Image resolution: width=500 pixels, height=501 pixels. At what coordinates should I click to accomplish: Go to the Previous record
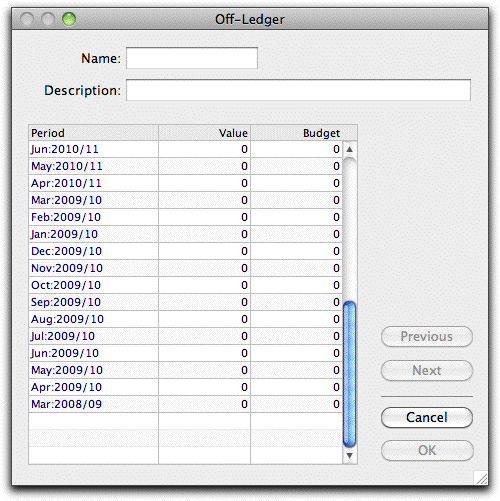coord(427,336)
